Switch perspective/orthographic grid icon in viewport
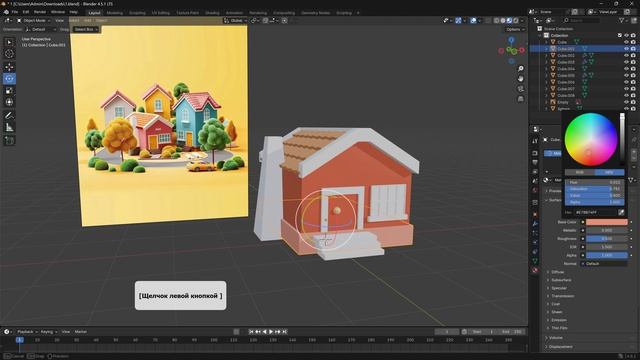This screenshot has height=360, width=640. click(x=520, y=99)
